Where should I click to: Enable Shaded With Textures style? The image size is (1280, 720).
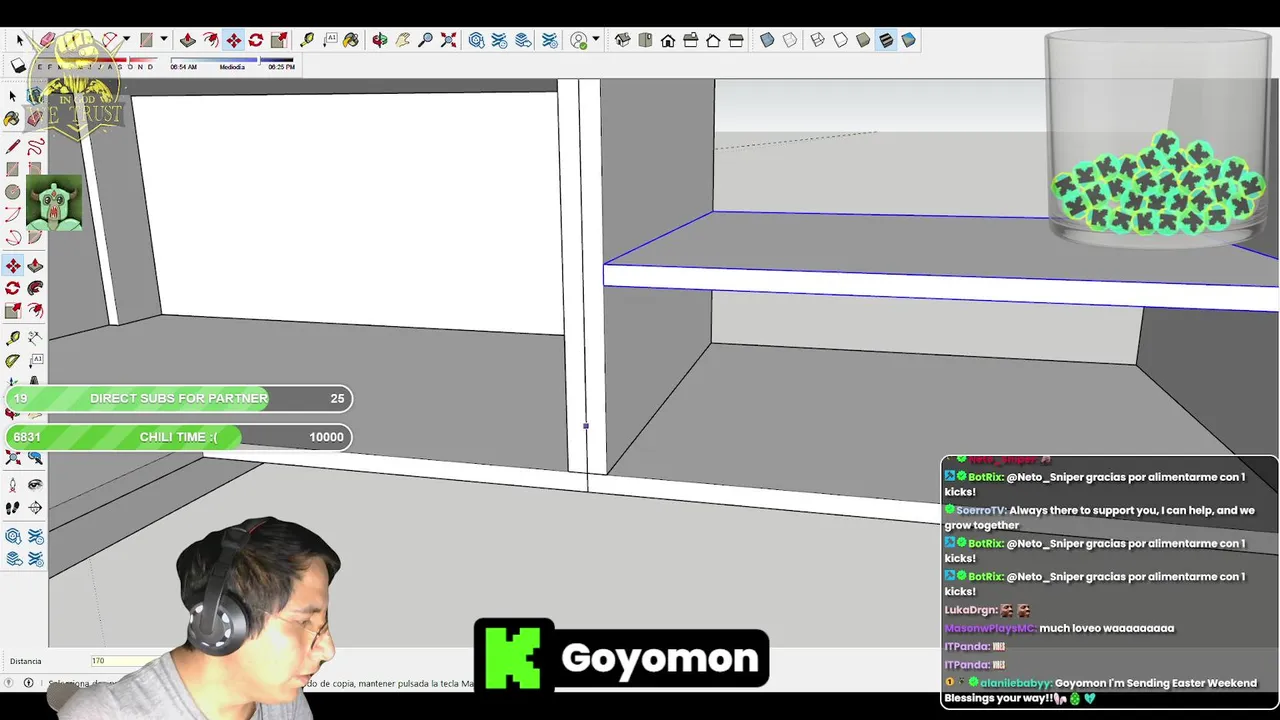[886, 40]
